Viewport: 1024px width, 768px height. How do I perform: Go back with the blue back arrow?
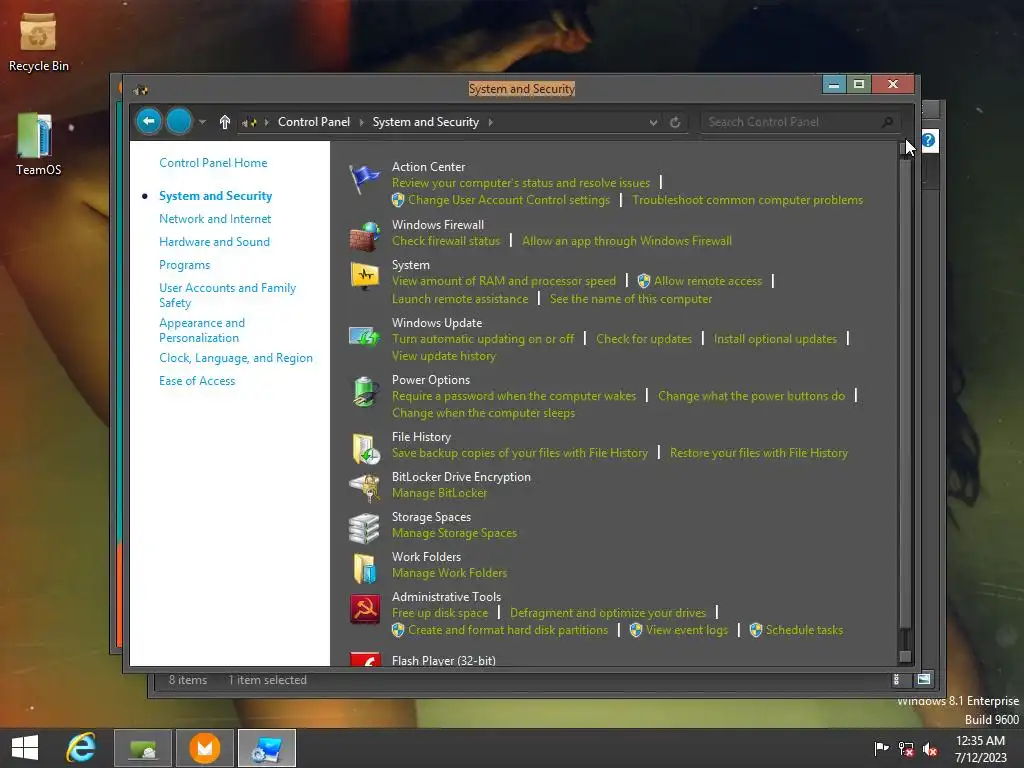[149, 121]
